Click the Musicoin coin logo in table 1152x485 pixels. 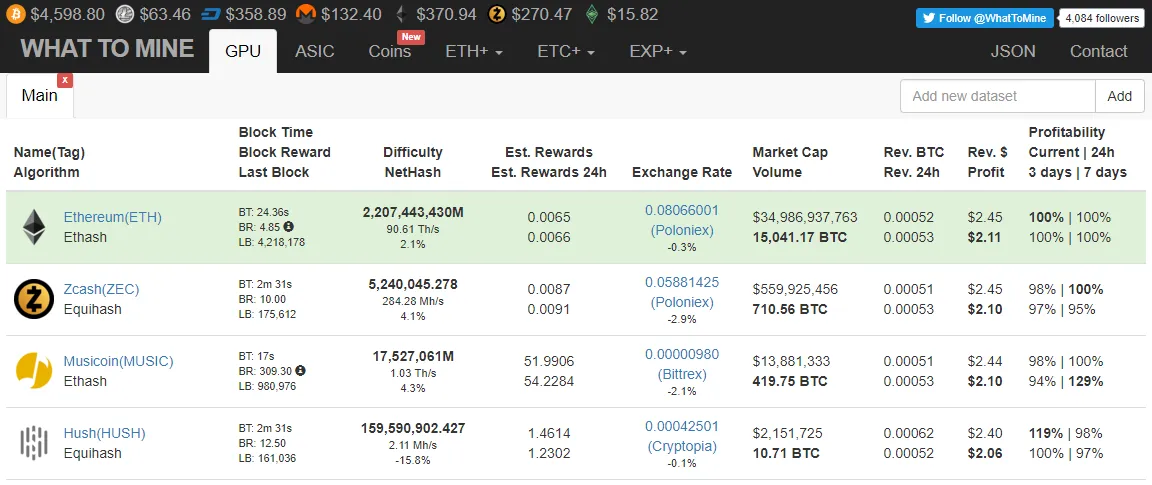point(34,370)
